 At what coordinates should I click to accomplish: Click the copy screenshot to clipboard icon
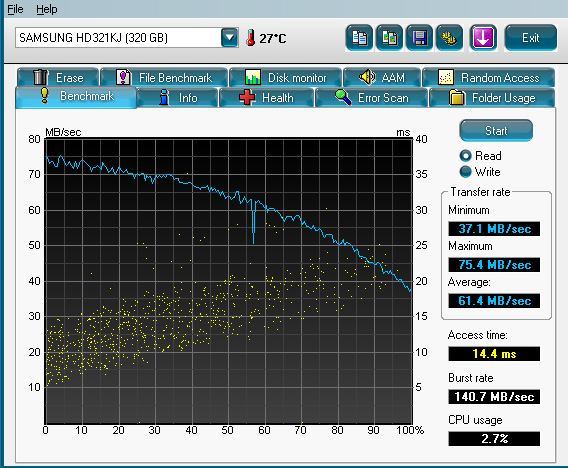click(389, 38)
